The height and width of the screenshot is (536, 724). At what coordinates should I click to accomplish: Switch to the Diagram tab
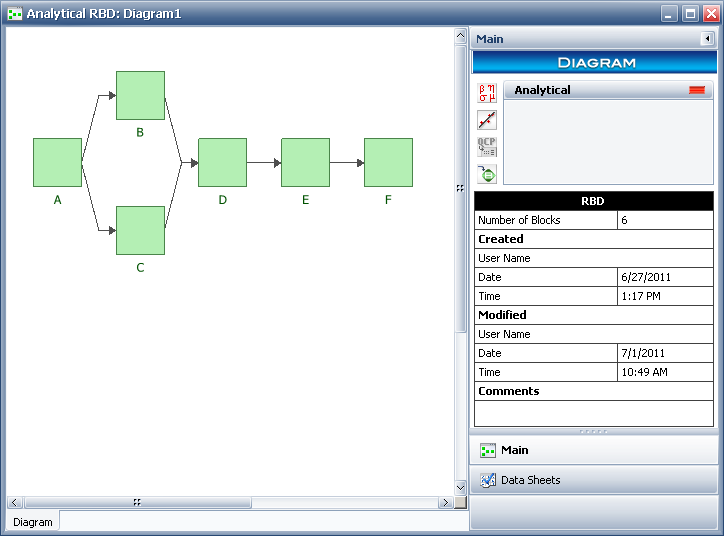33,522
